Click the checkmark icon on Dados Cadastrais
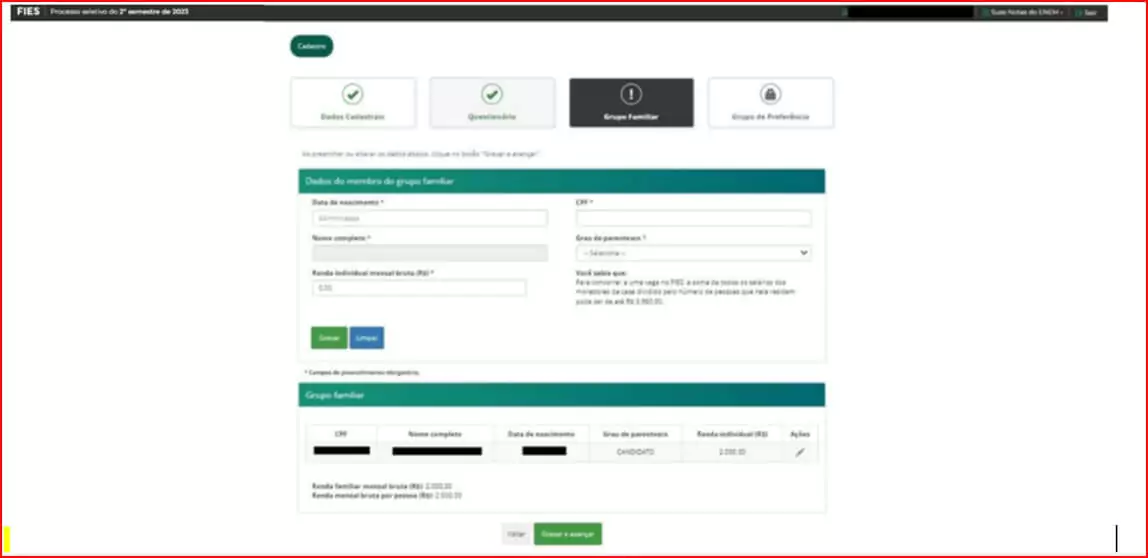Screen dimensions: 1148x558 point(353,94)
